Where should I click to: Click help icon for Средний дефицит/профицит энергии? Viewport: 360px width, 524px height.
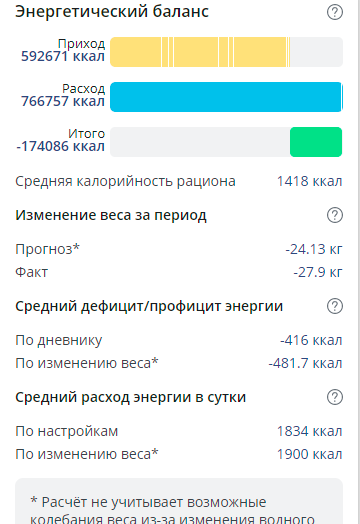pyautogui.click(x=335, y=306)
